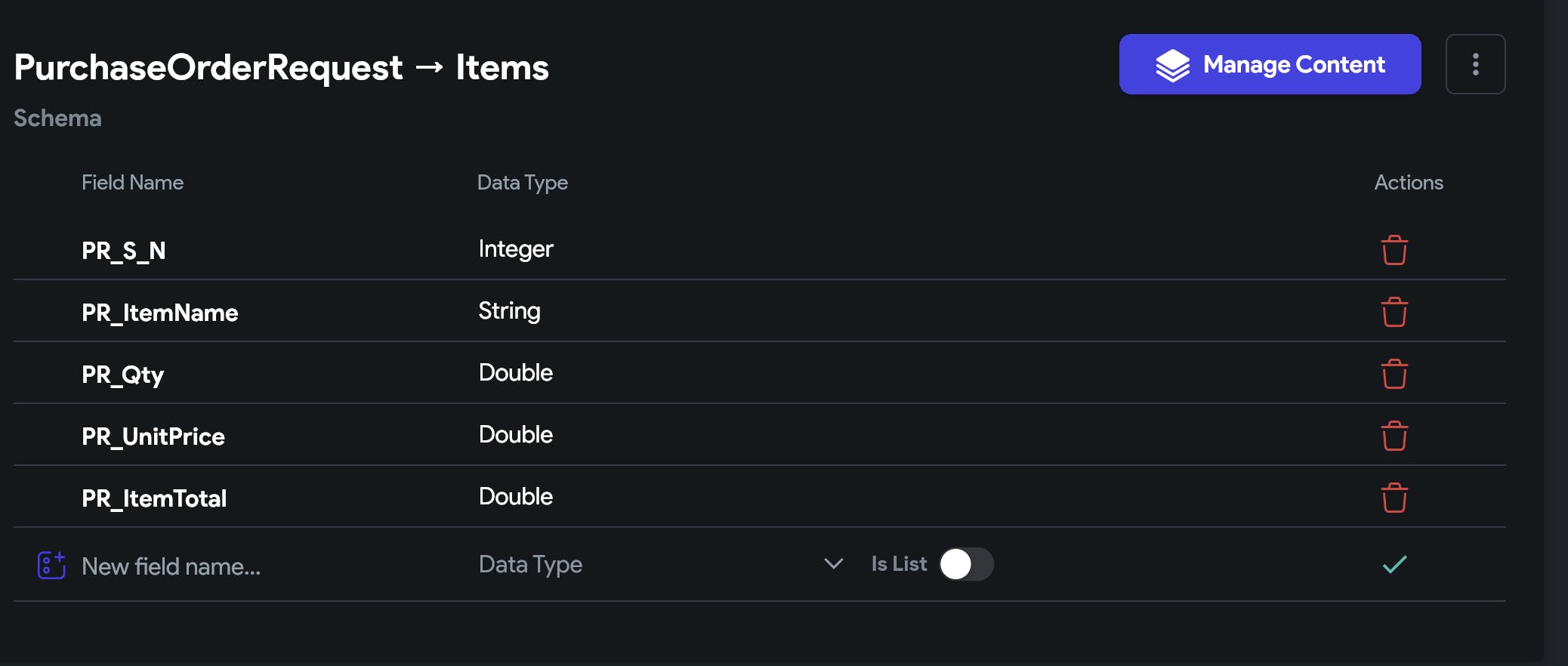
Task: Delete the PR_UnitPrice field
Action: [1394, 436]
